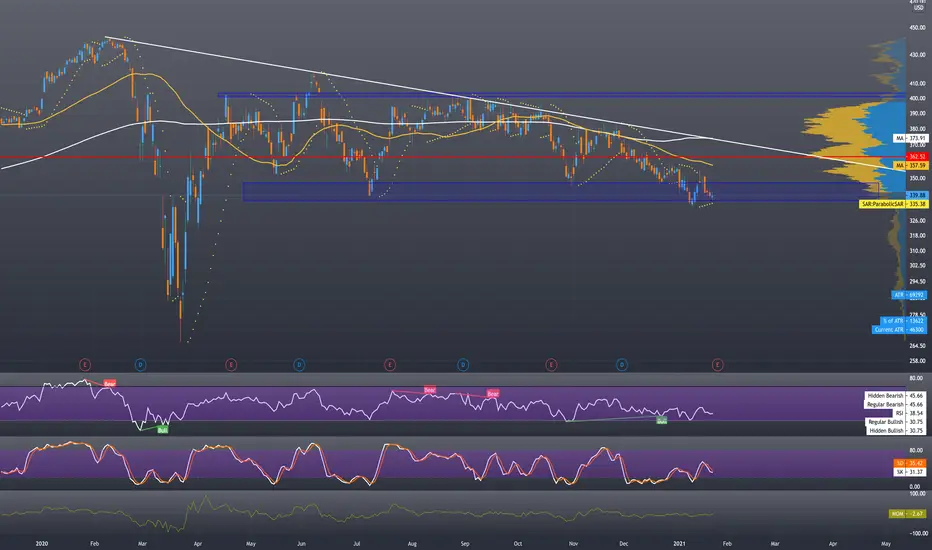Viewport: 932px width, 550px height.
Task: Click the RSI 38.54 value label
Action: coord(910,413)
